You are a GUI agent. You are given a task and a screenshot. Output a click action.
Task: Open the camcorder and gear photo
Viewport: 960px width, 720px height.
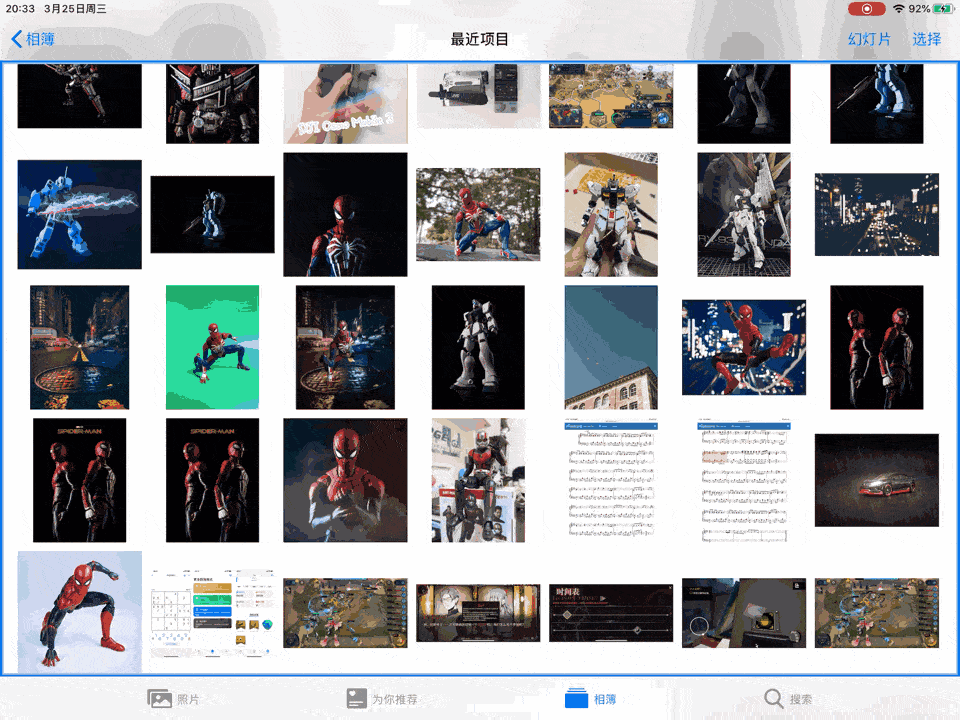[x=478, y=96]
